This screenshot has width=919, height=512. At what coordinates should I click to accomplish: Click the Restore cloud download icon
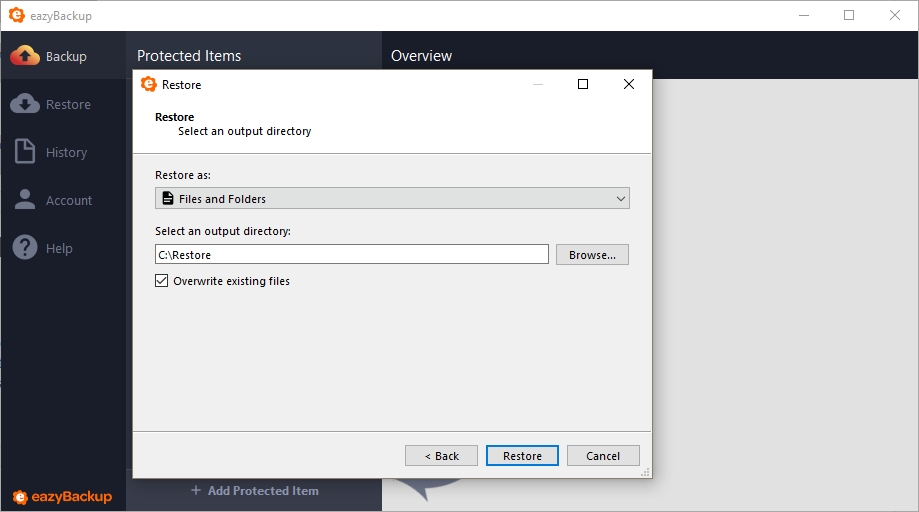(x=25, y=104)
